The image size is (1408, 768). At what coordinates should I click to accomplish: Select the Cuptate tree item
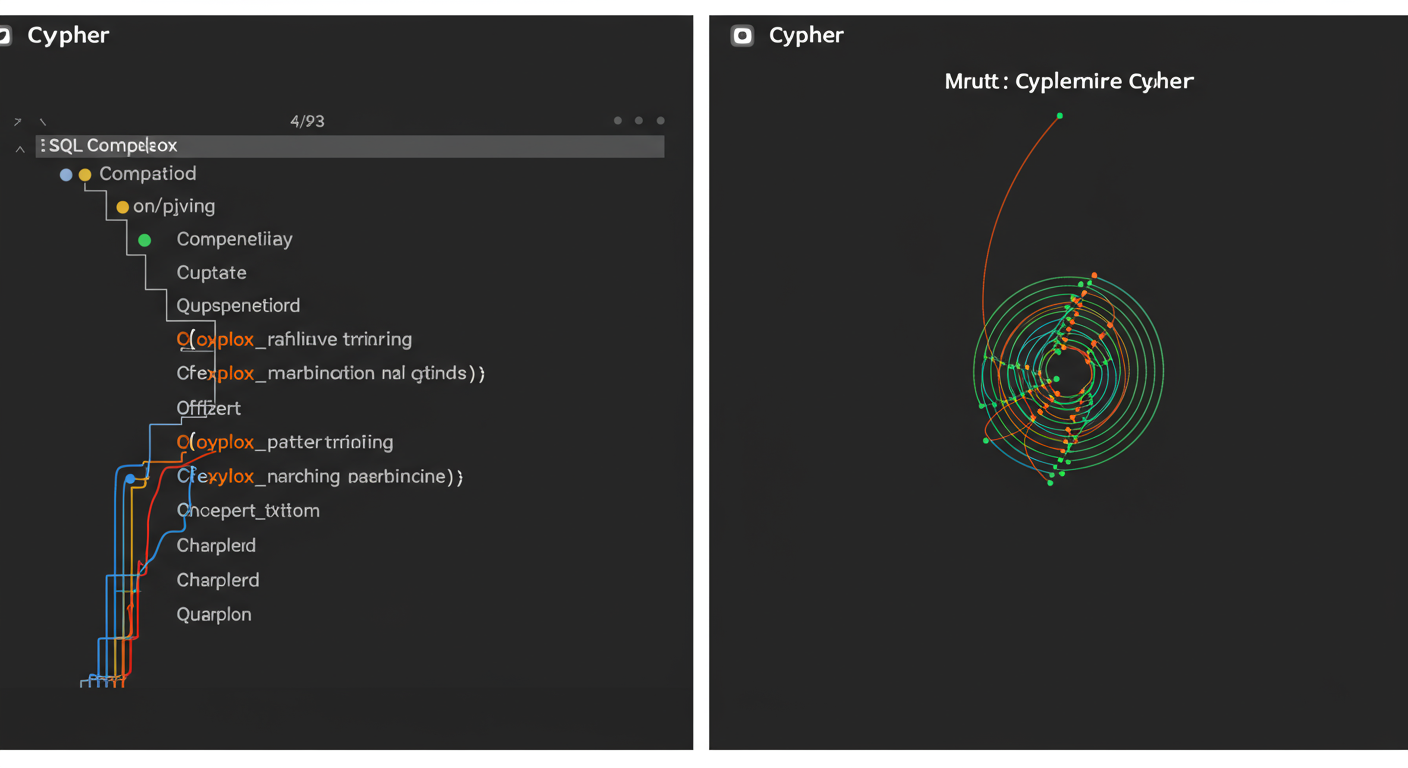coord(211,273)
